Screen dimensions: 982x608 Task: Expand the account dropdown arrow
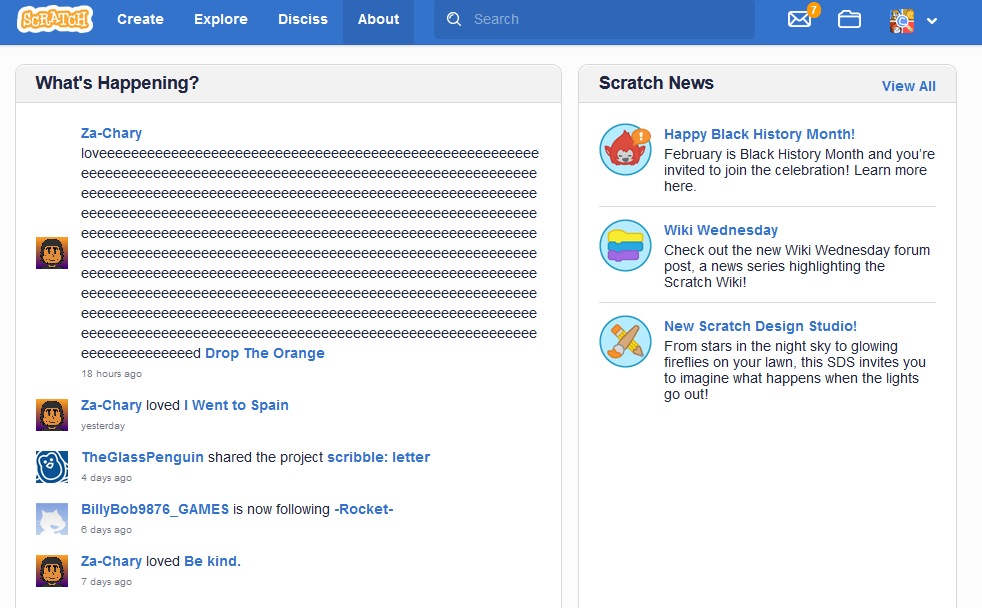[932, 21]
